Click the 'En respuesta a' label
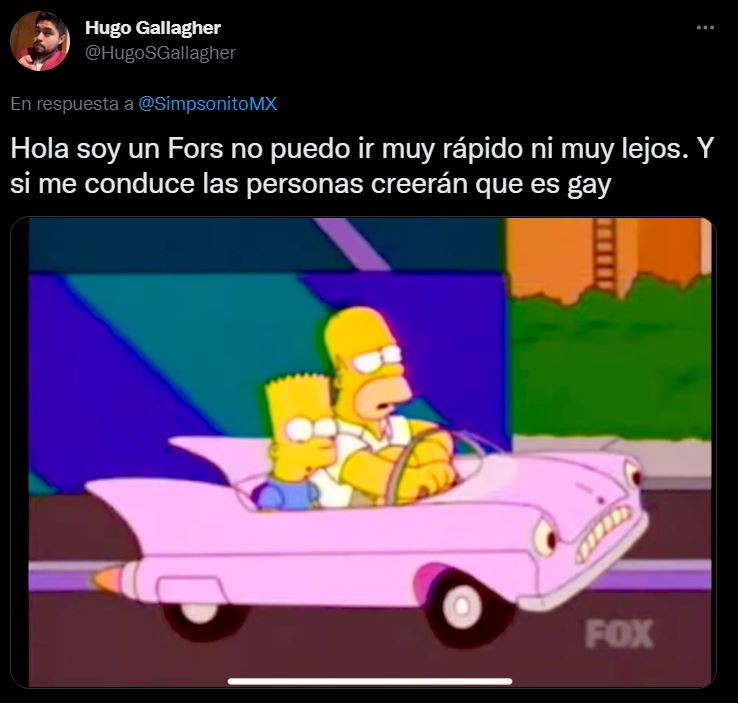This screenshot has width=738, height=703. (x=72, y=104)
